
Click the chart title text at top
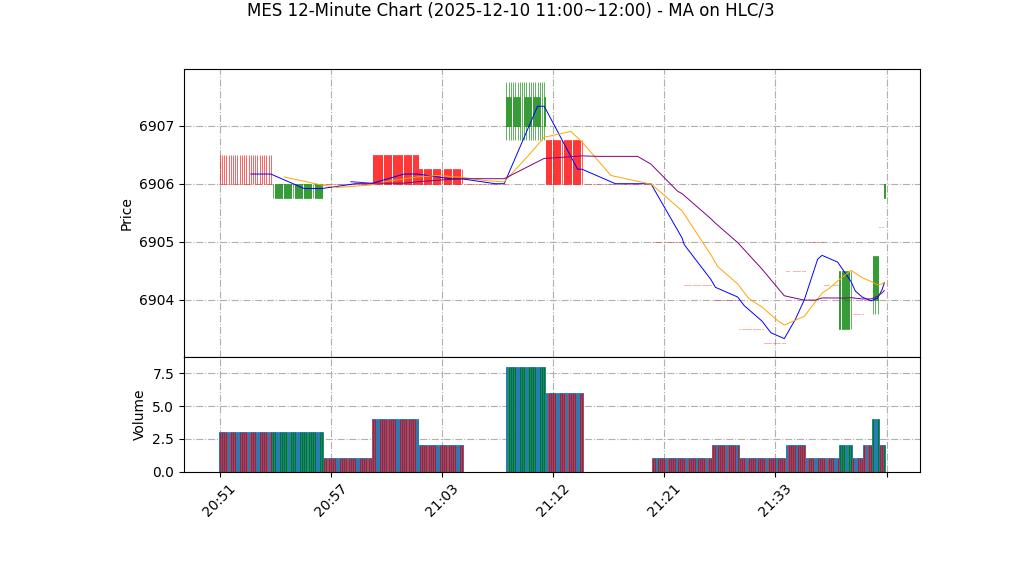pos(510,11)
